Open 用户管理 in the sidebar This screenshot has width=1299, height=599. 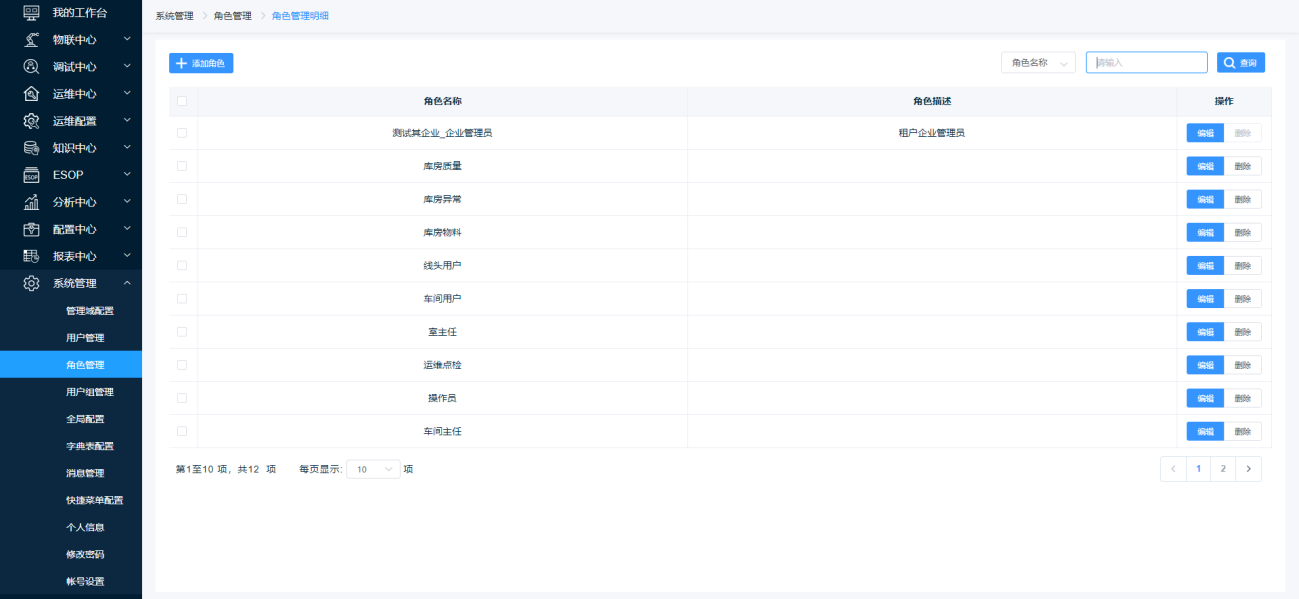coord(85,338)
